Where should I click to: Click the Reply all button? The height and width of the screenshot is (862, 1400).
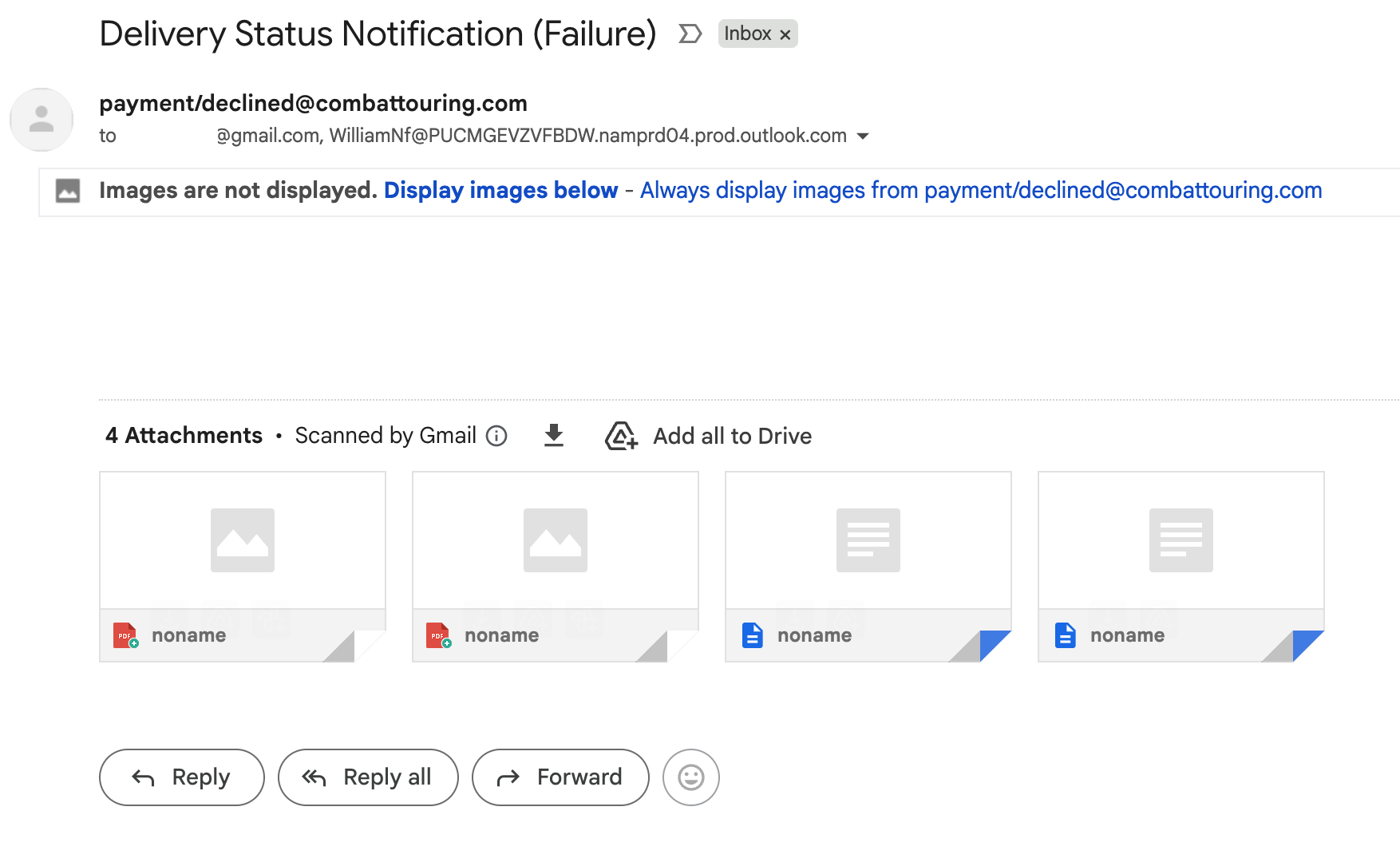coord(368,777)
